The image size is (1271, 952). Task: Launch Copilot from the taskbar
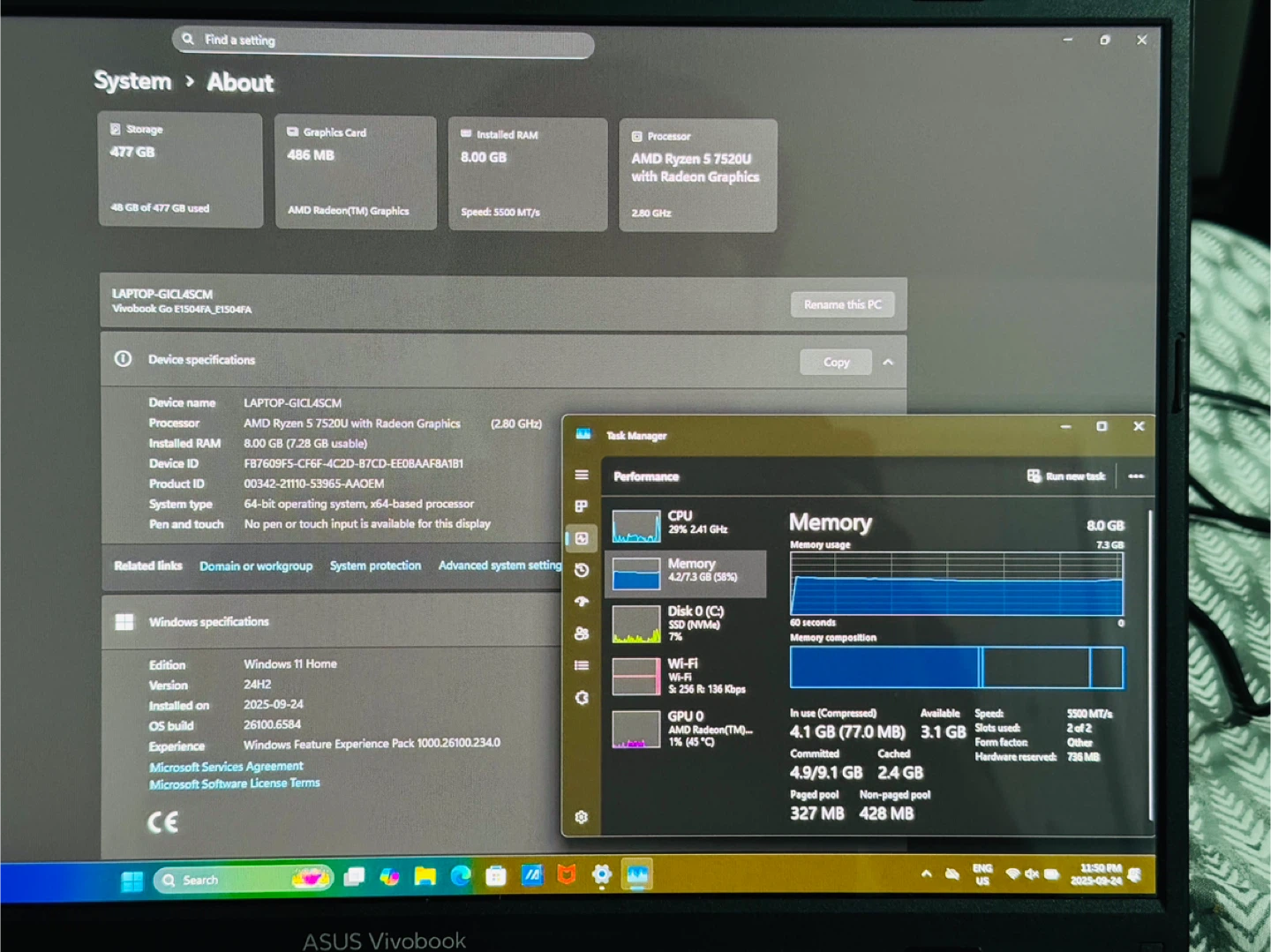(x=389, y=876)
